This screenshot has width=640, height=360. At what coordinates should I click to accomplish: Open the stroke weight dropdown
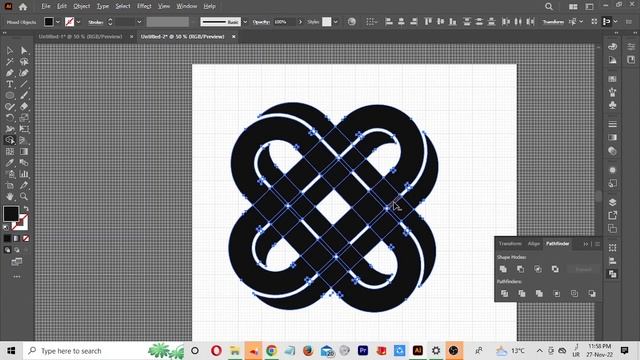pos(139,22)
